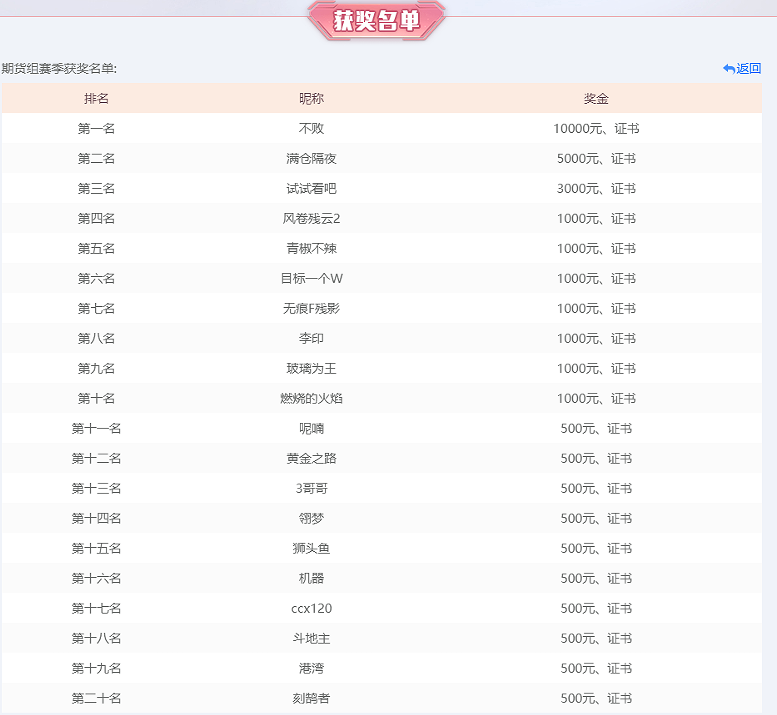Click the 奖金 column header
This screenshot has width=777, height=715.
pyautogui.click(x=596, y=99)
